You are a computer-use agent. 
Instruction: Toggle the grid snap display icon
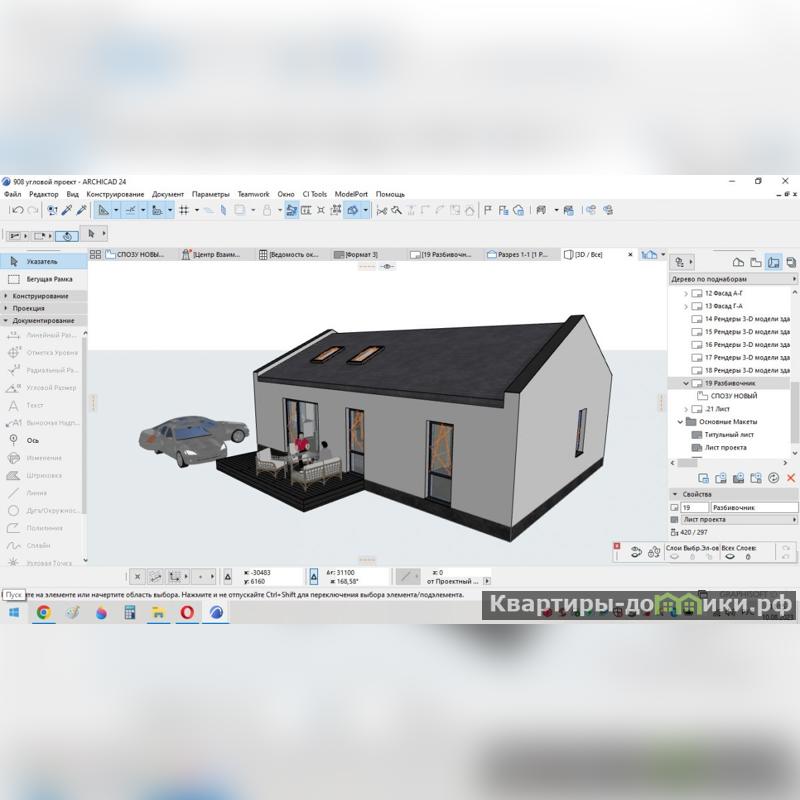tap(184, 210)
